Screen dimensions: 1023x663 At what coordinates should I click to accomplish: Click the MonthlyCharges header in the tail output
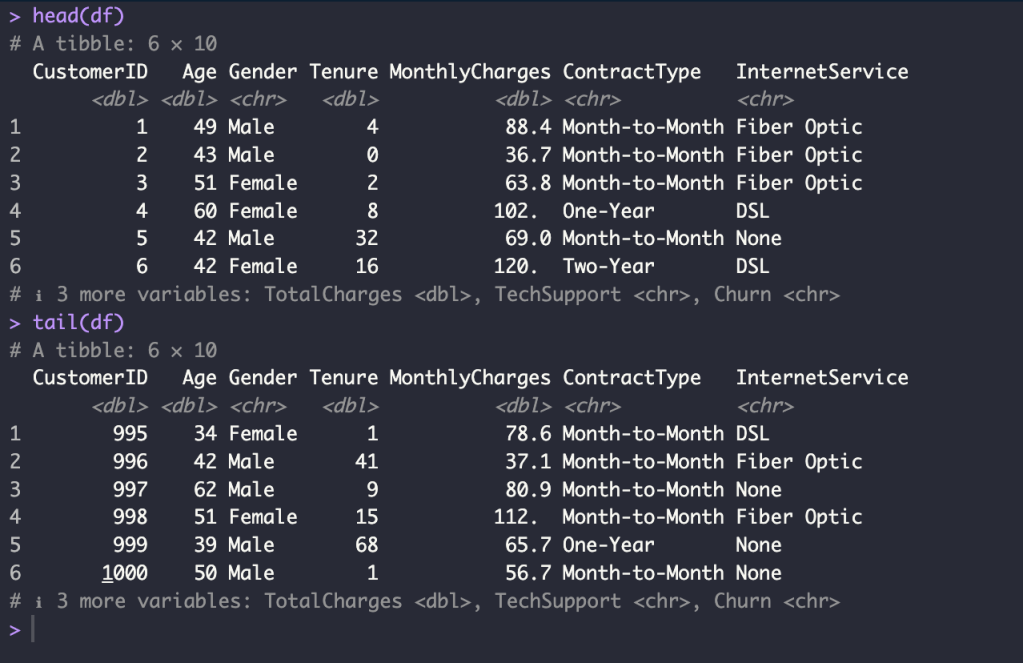469,378
